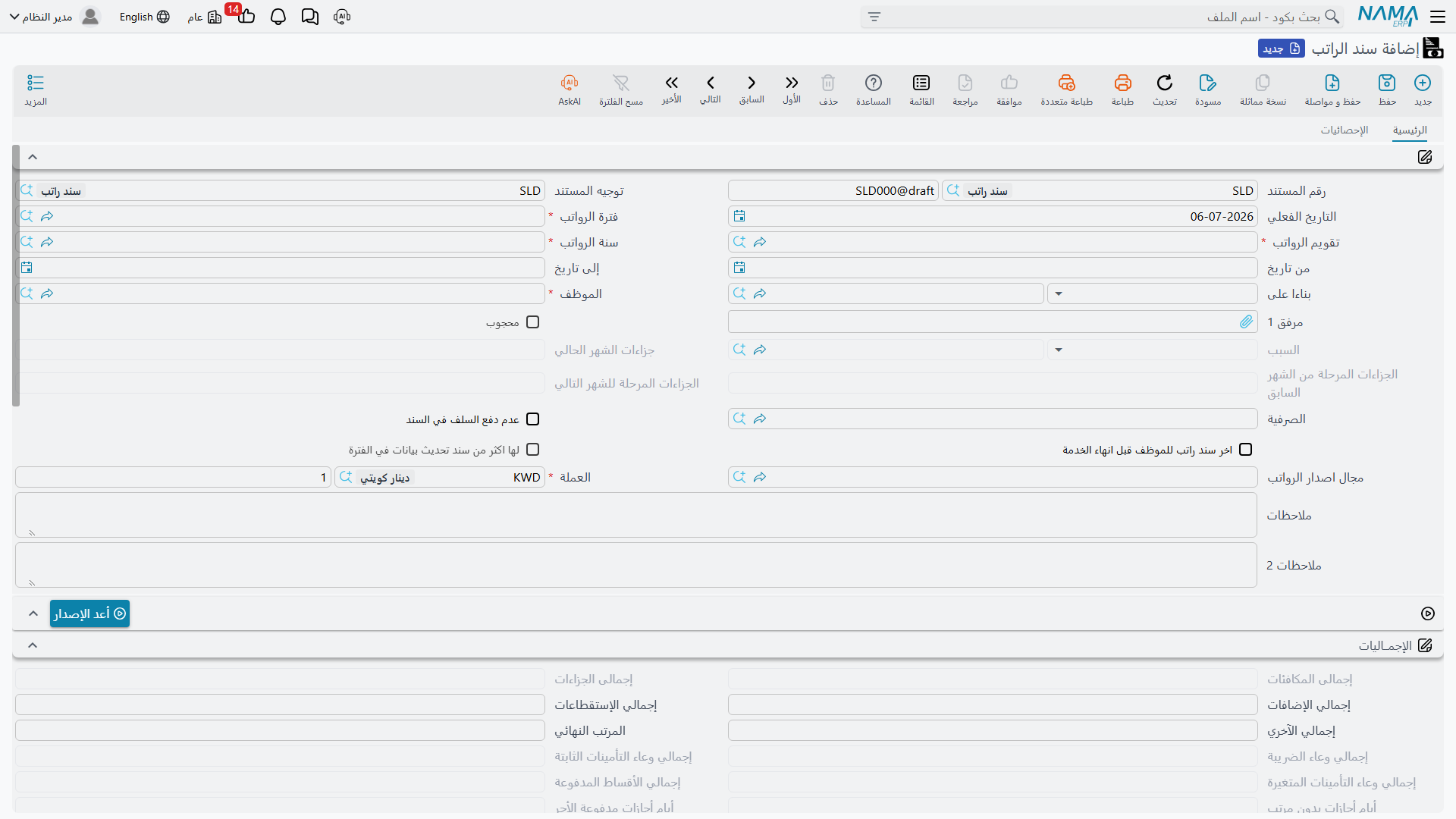Click the vertical scrollbar on left edge
The image size is (1456, 819).
(x=16, y=275)
